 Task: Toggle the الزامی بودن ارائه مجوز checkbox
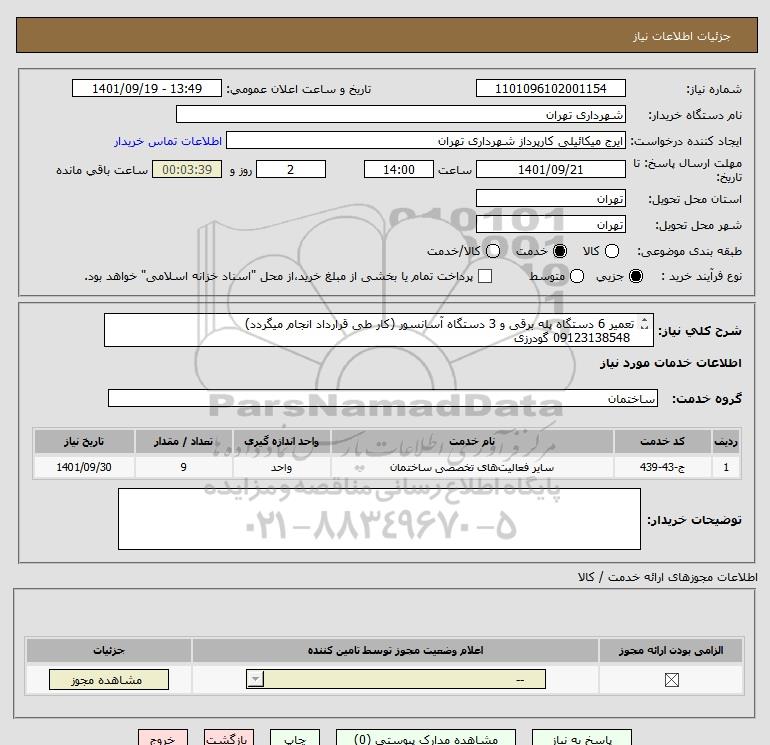point(671,680)
